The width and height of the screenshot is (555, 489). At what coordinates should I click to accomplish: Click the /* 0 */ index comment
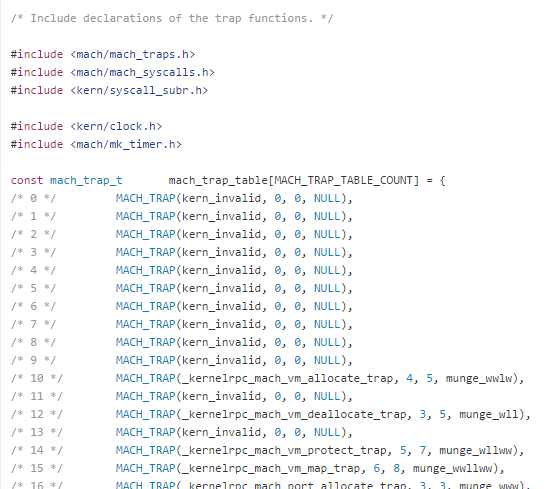(33, 198)
